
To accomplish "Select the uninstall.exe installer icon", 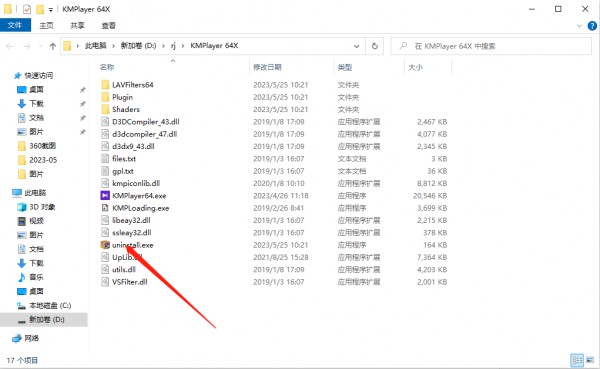I will click(x=105, y=245).
